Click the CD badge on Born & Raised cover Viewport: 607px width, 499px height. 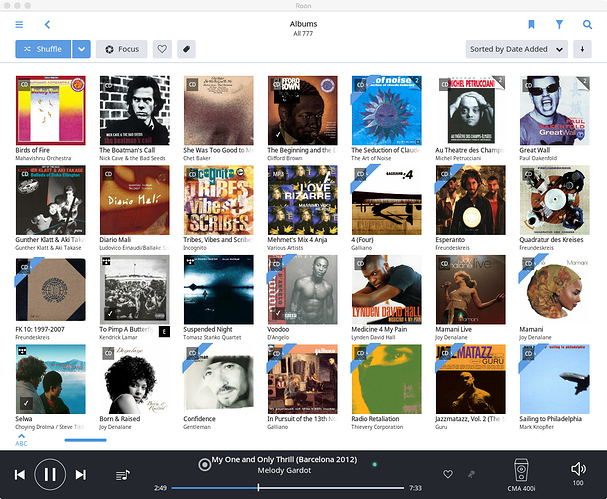(108, 353)
